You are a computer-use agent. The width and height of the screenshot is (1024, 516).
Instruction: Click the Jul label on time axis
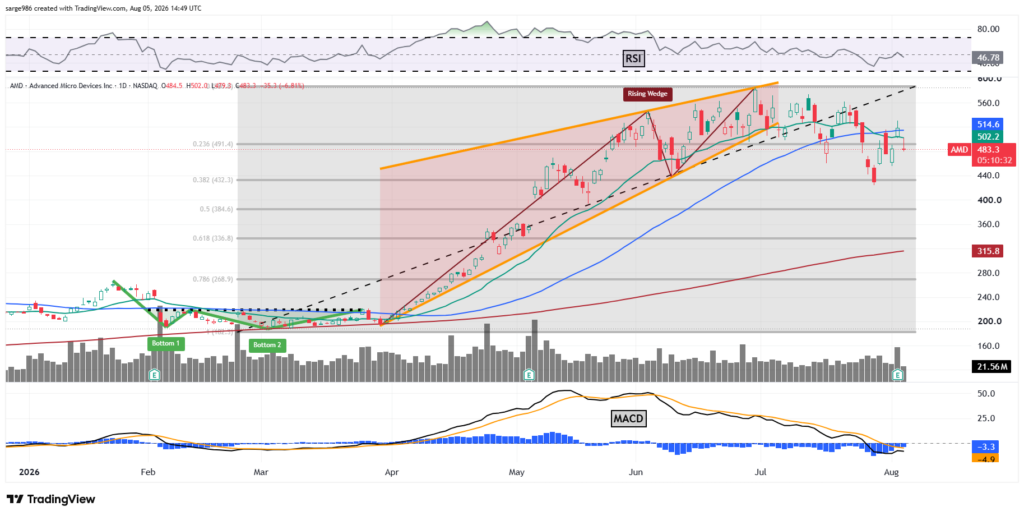[x=761, y=472]
